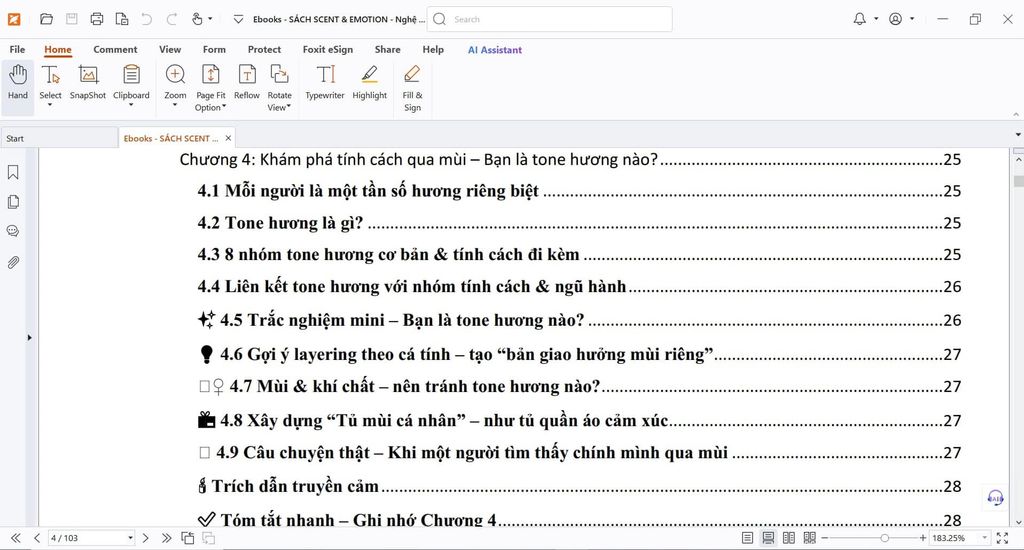The height and width of the screenshot is (550, 1024).
Task: Open the customize quick access dropdown
Action: click(x=238, y=19)
